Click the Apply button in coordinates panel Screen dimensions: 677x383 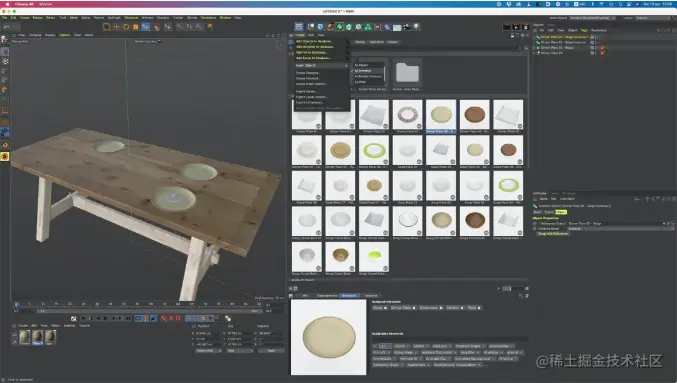[x=271, y=351]
